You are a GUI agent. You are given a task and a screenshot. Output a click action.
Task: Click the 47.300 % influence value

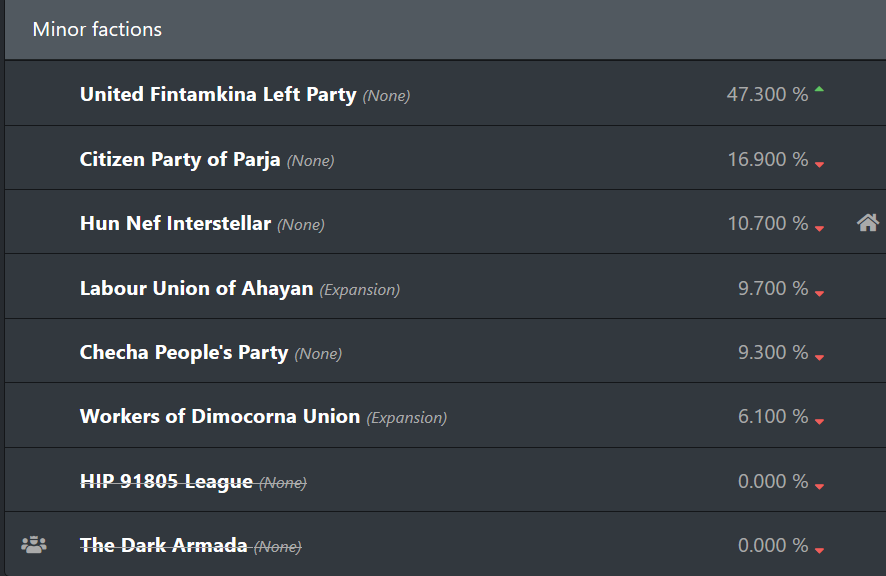coord(767,94)
